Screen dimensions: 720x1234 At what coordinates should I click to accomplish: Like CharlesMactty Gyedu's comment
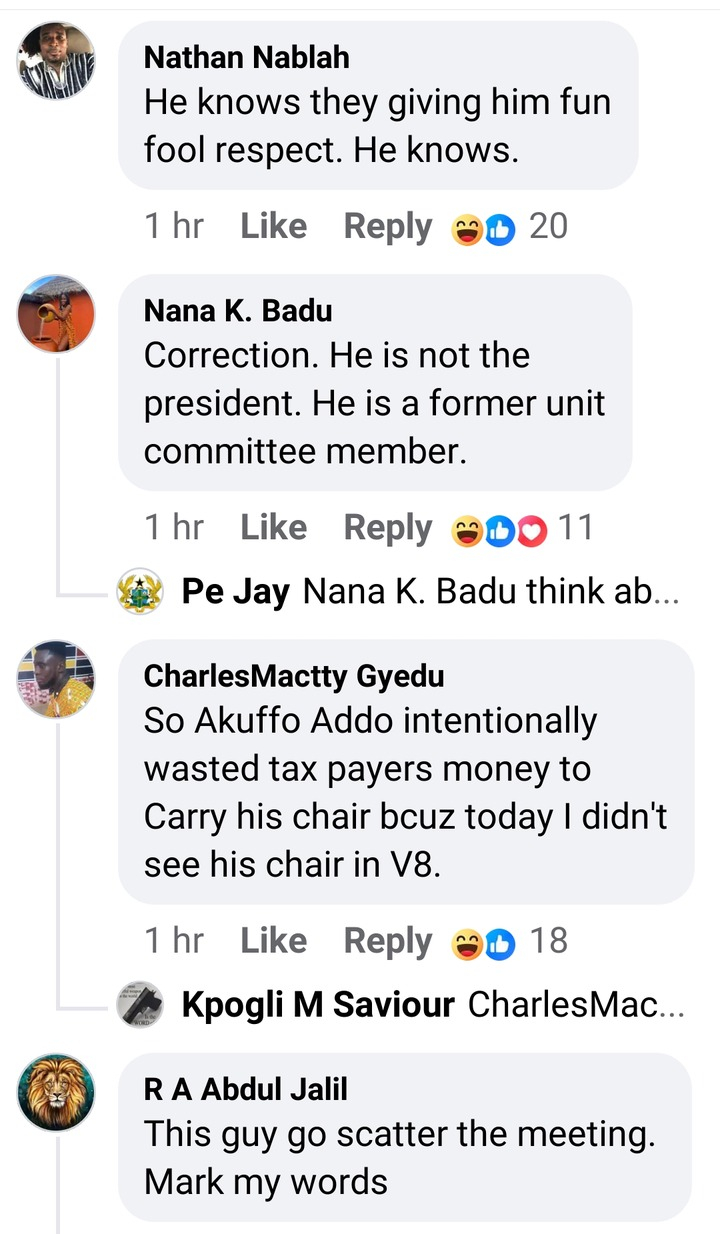(x=273, y=941)
